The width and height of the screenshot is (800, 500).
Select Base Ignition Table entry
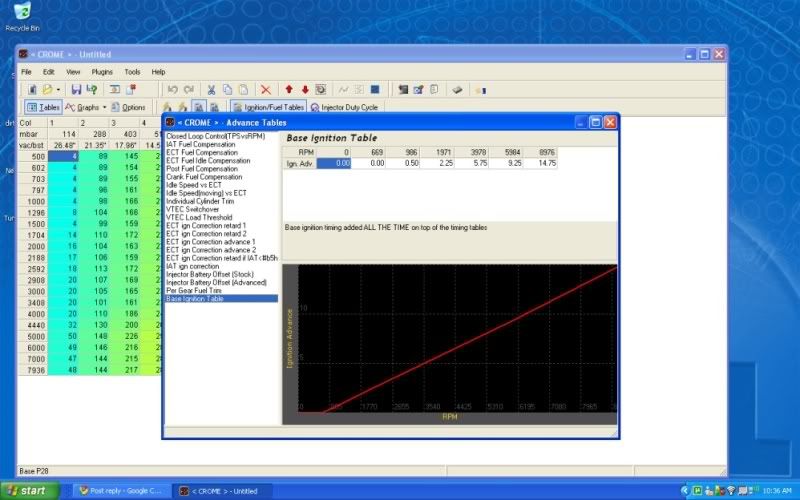[x=221, y=298]
